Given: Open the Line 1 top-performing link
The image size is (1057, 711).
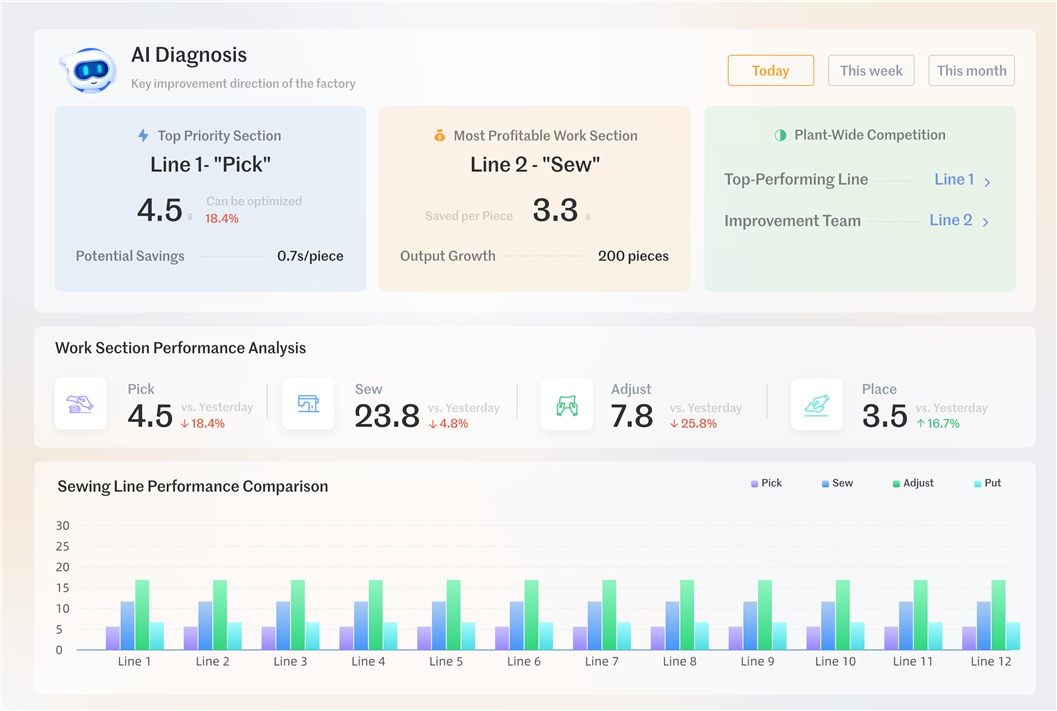Looking at the screenshot, I should point(954,180).
